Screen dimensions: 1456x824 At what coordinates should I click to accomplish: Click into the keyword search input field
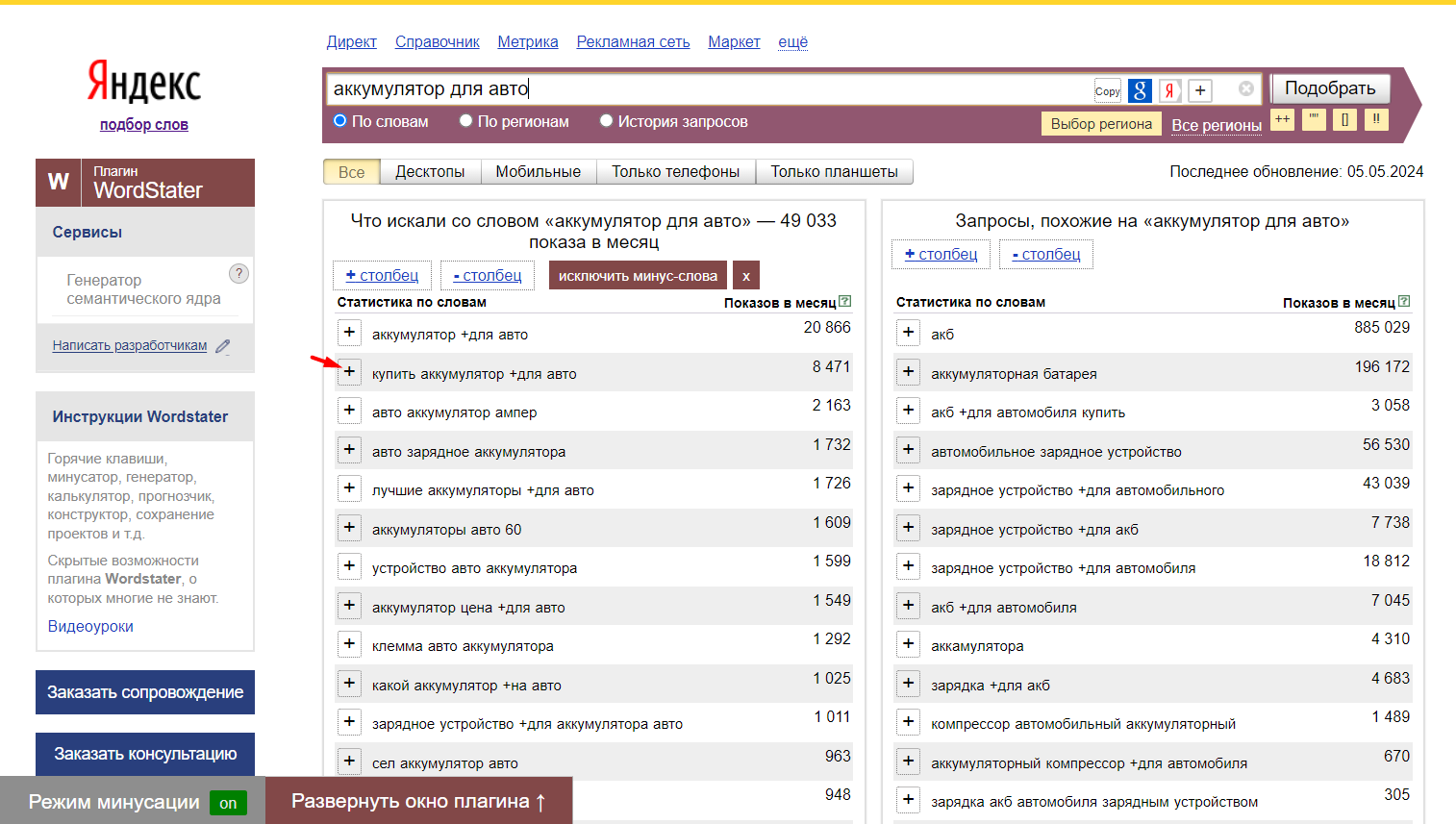(x=712, y=89)
